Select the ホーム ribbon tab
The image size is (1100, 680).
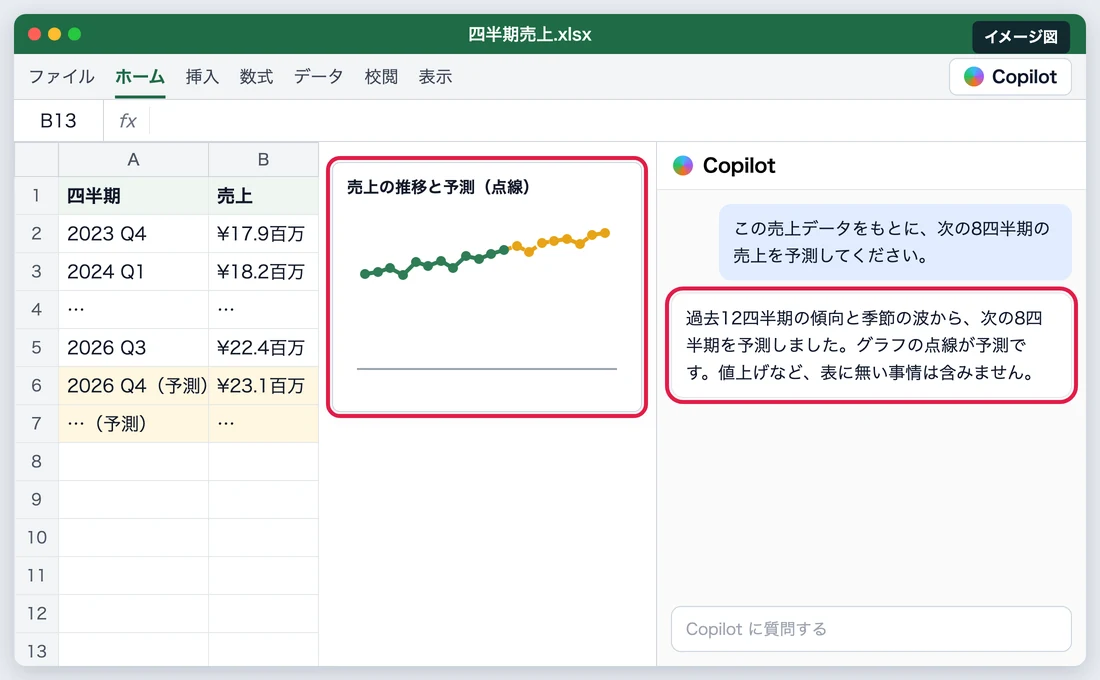tap(140, 76)
